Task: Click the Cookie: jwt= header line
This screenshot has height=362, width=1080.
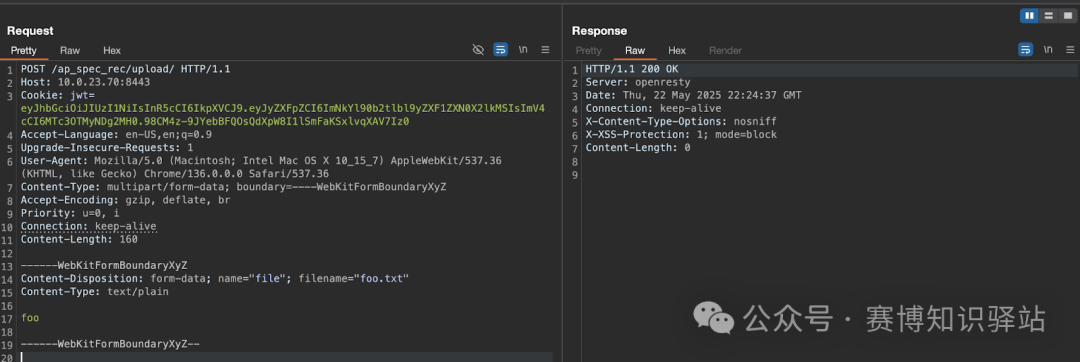Action: tap(58, 96)
